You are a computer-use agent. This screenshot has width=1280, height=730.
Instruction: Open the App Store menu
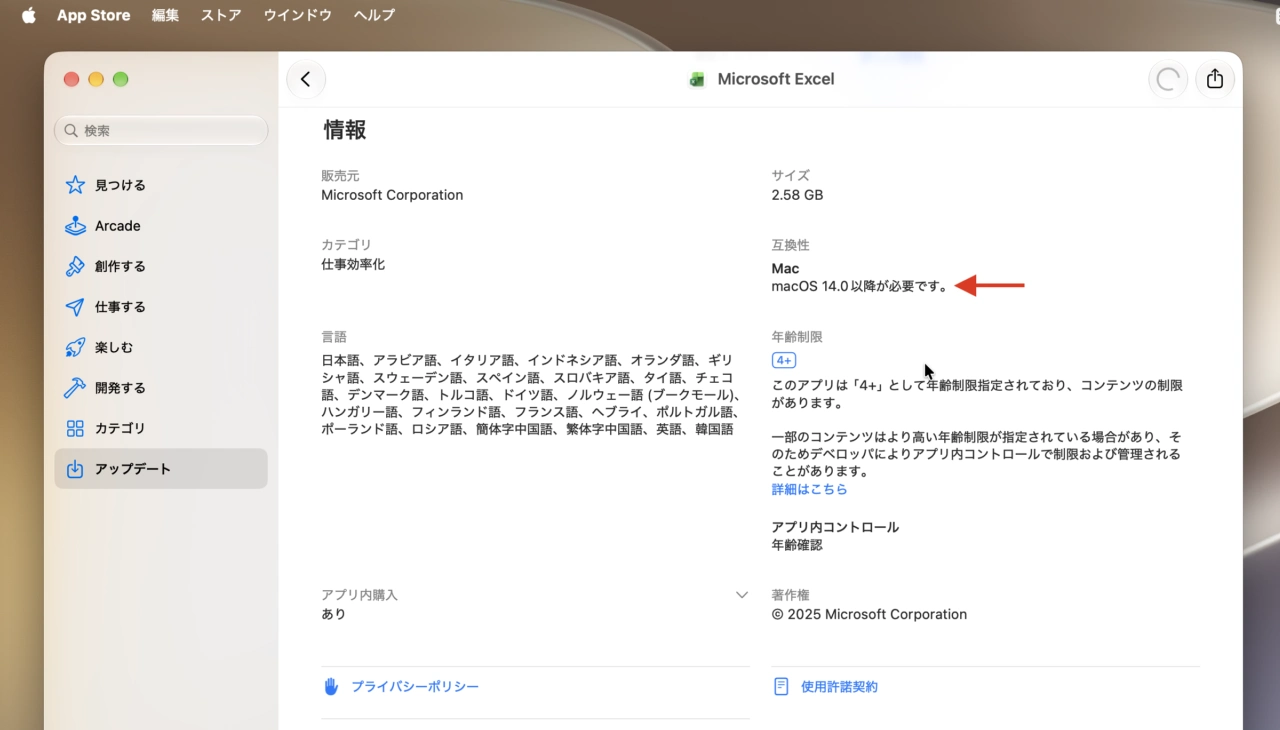pyautogui.click(x=93, y=15)
